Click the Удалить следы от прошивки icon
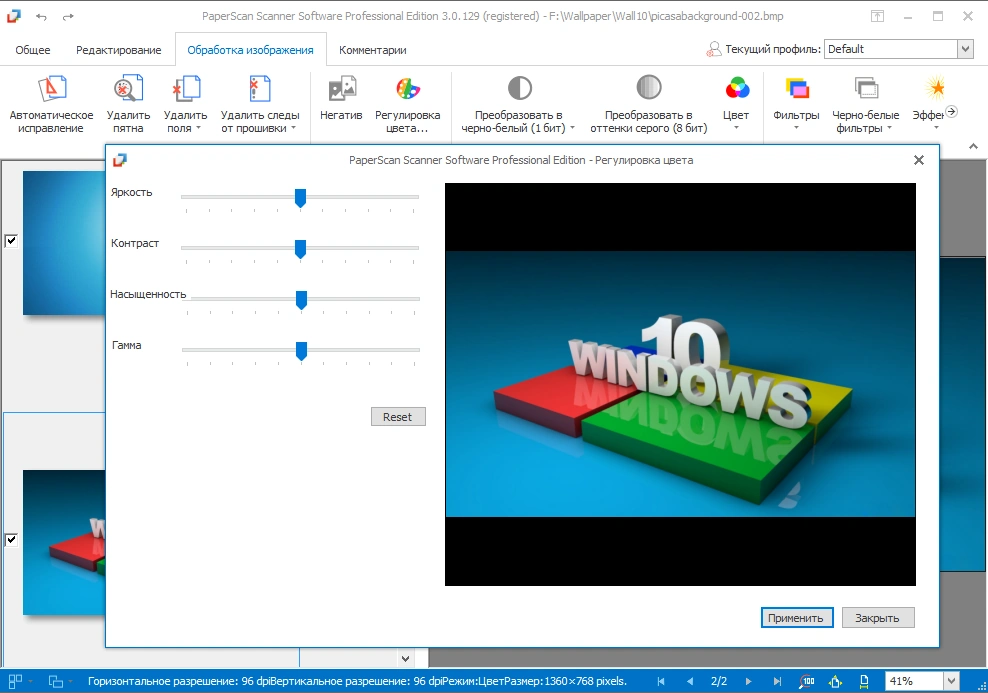The image size is (988, 693). pos(260,89)
